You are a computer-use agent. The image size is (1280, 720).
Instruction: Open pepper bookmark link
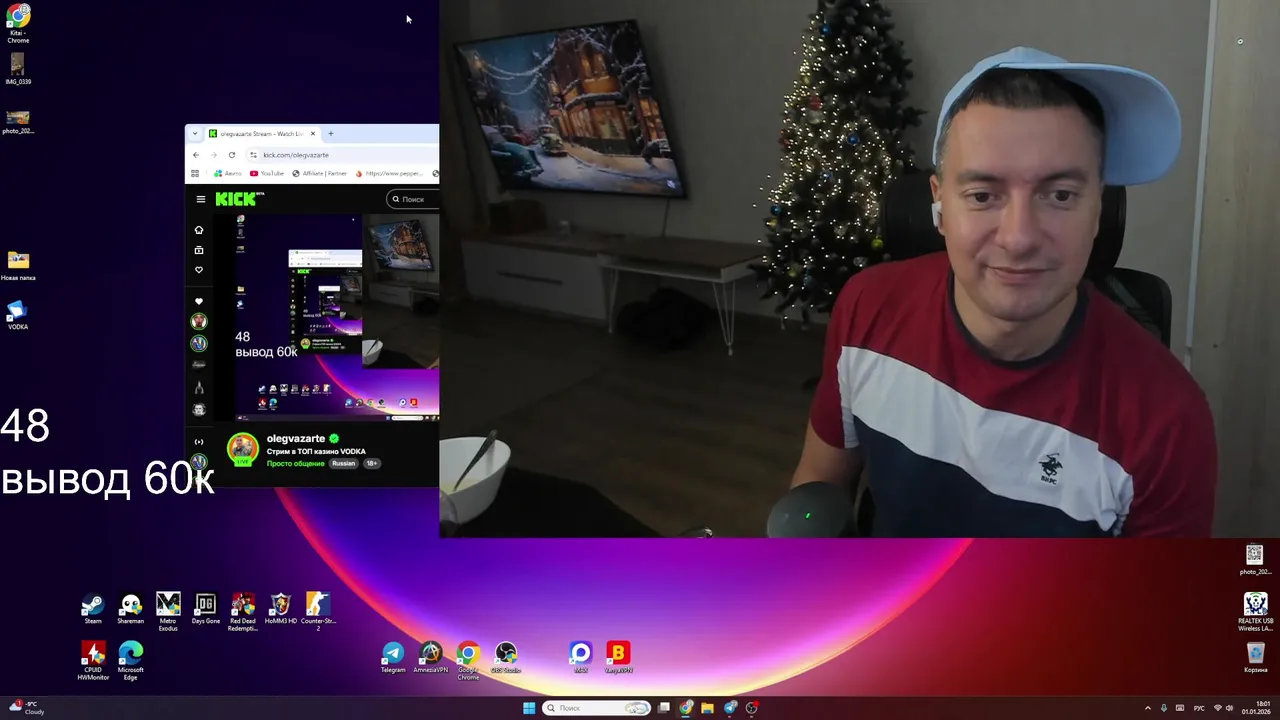pyautogui.click(x=390, y=174)
